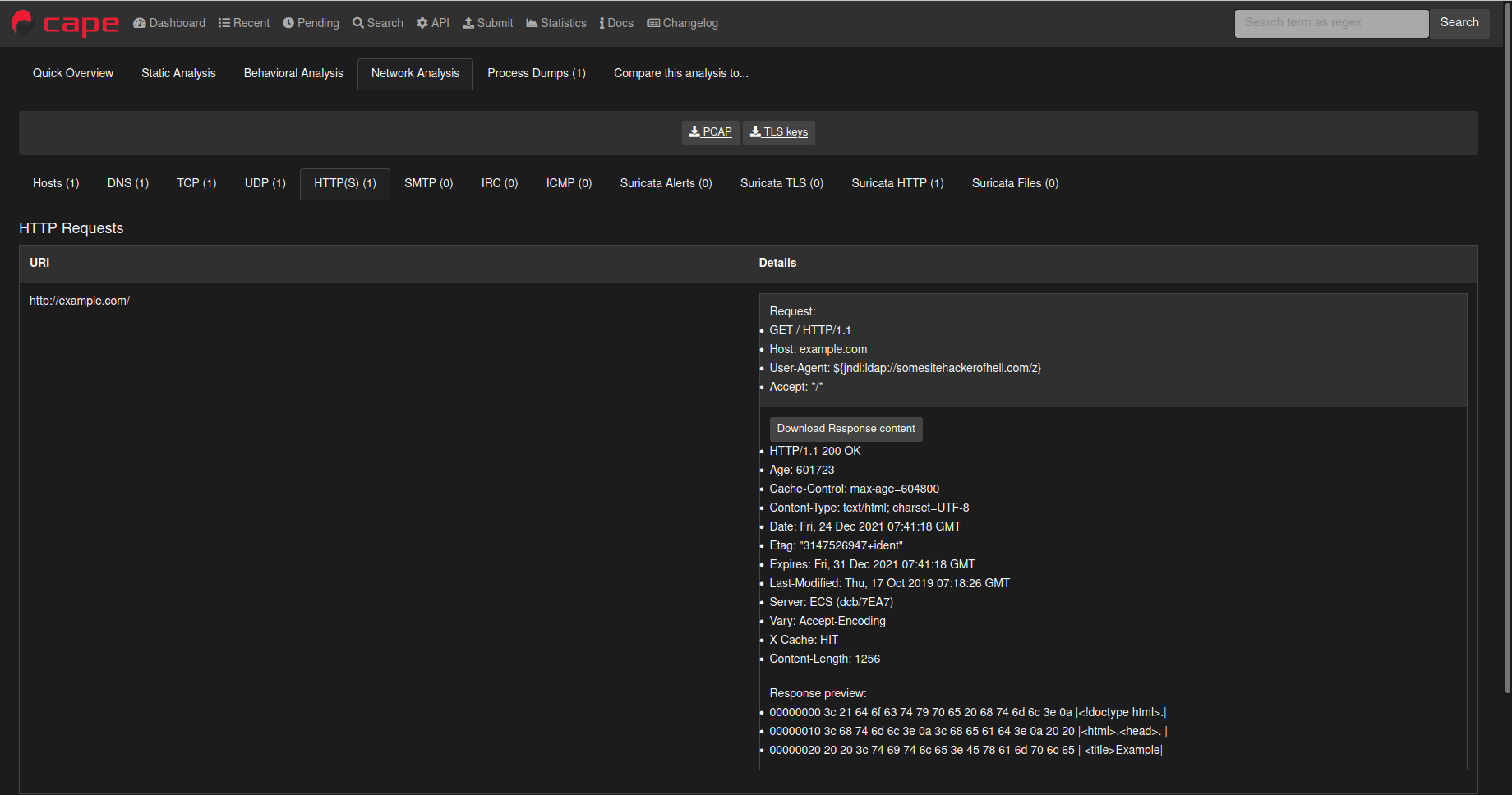
Task: Show the Hosts (1) sub-tab
Action: [56, 183]
